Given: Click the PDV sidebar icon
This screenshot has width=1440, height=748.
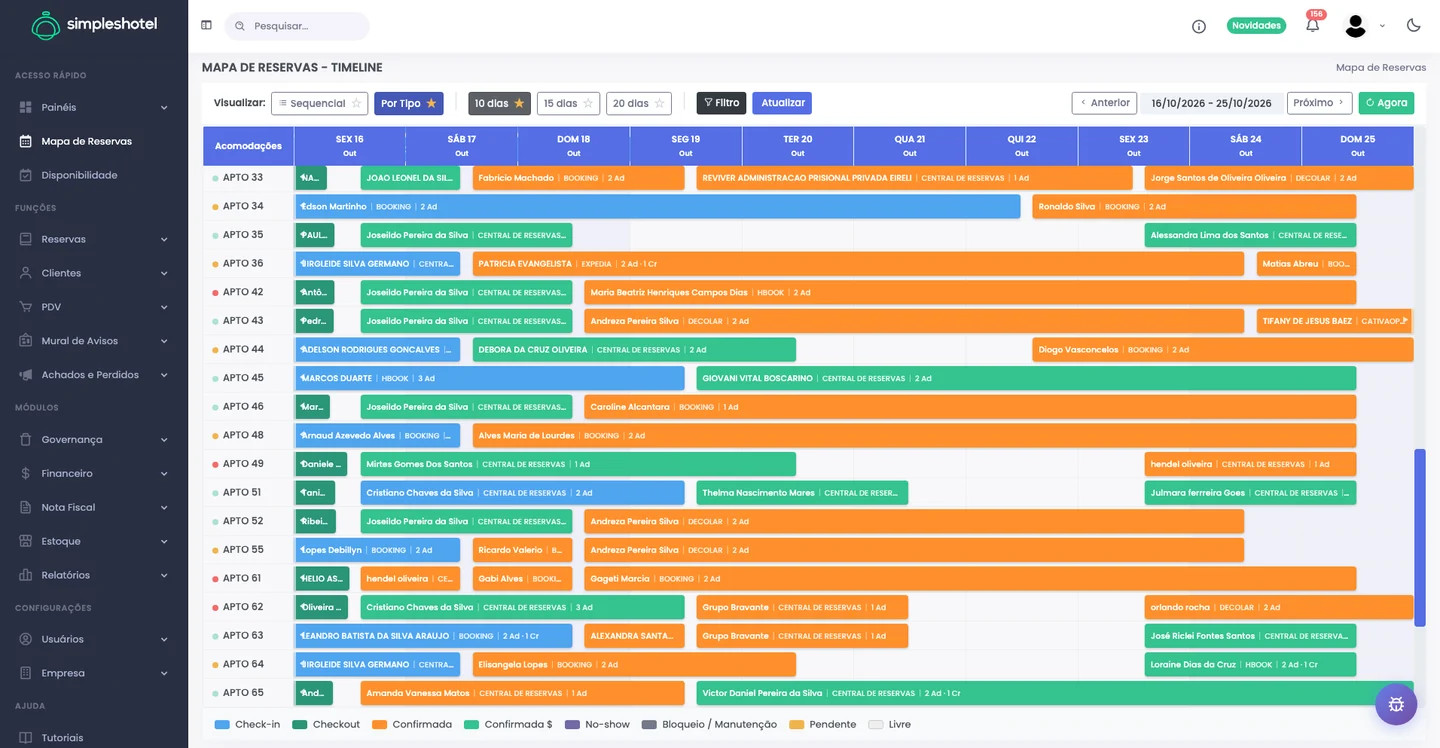Looking at the screenshot, I should [x=25, y=307].
